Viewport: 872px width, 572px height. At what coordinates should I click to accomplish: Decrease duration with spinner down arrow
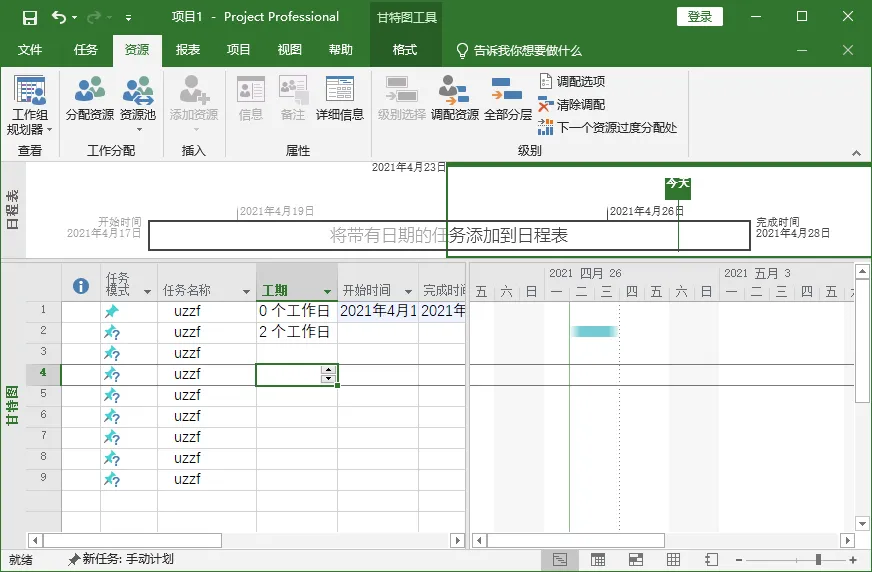click(328, 379)
